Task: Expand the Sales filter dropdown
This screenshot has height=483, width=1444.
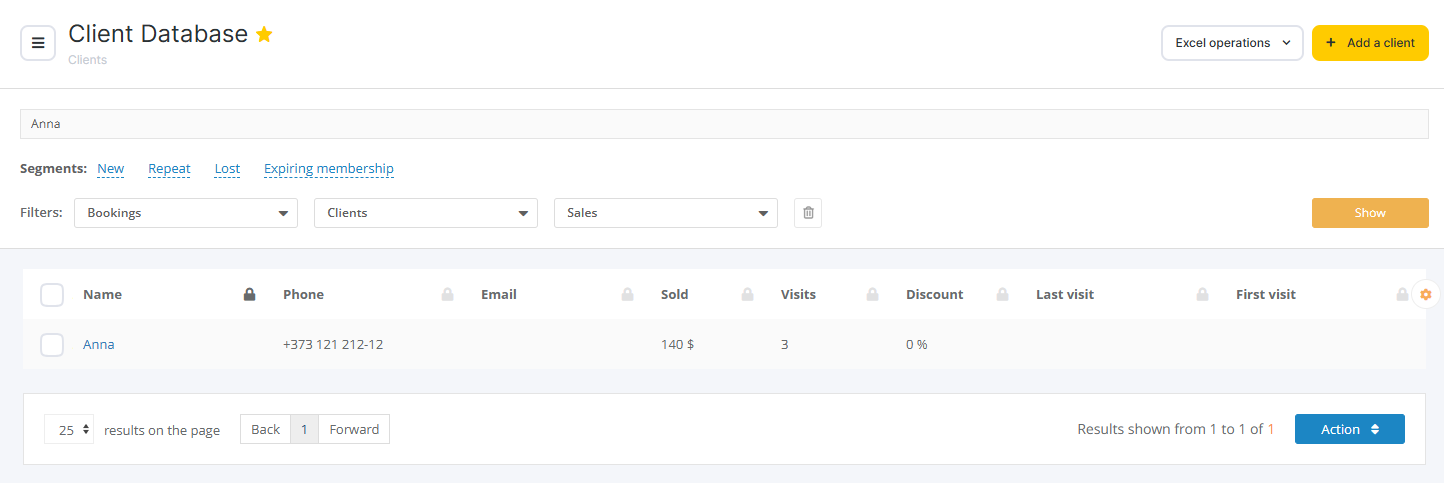Action: click(666, 213)
